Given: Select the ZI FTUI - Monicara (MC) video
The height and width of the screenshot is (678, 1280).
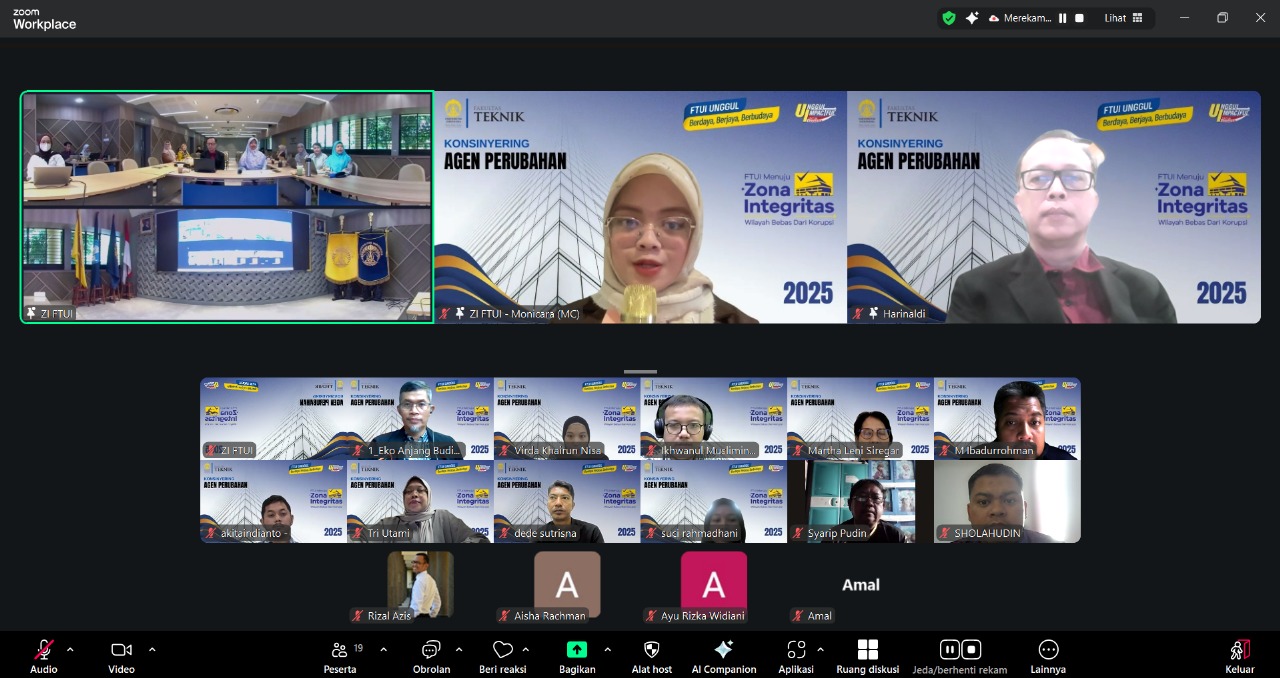Looking at the screenshot, I should (x=640, y=207).
